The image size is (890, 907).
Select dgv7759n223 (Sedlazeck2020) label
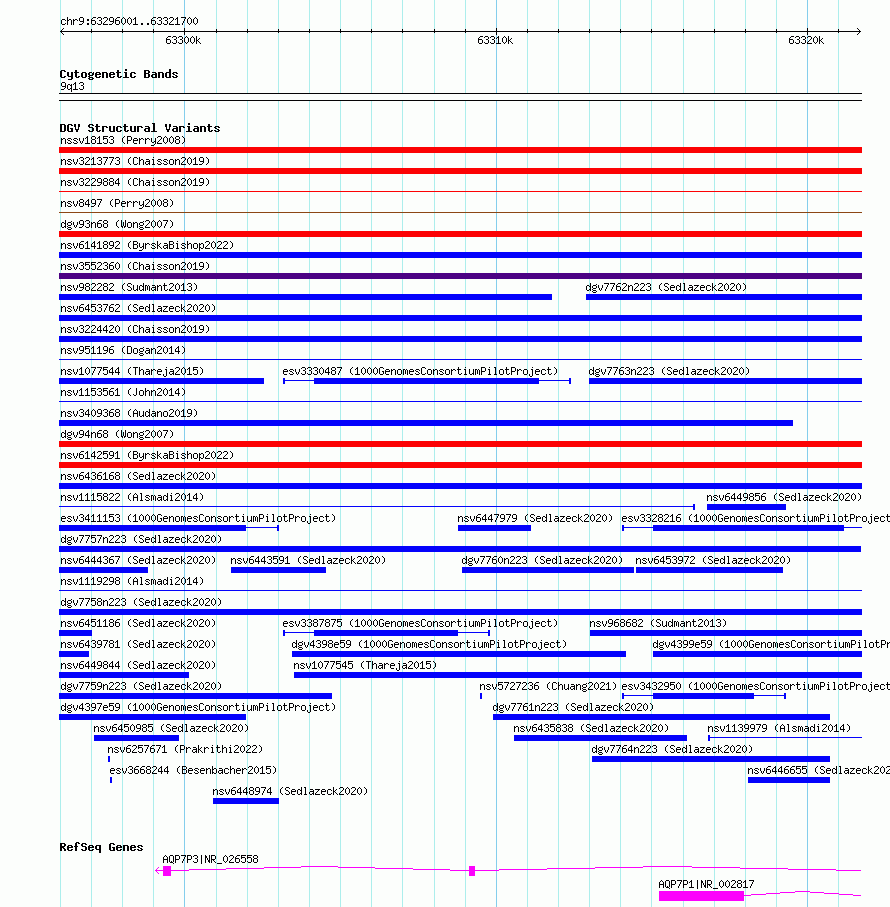click(141, 687)
